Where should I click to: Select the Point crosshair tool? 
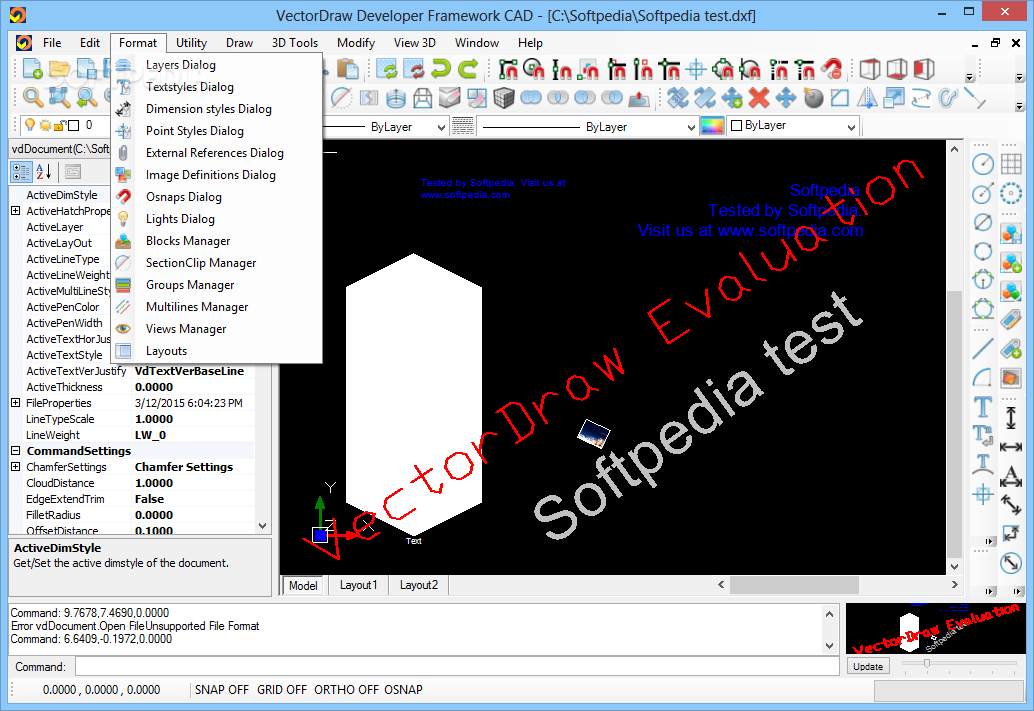pos(983,493)
